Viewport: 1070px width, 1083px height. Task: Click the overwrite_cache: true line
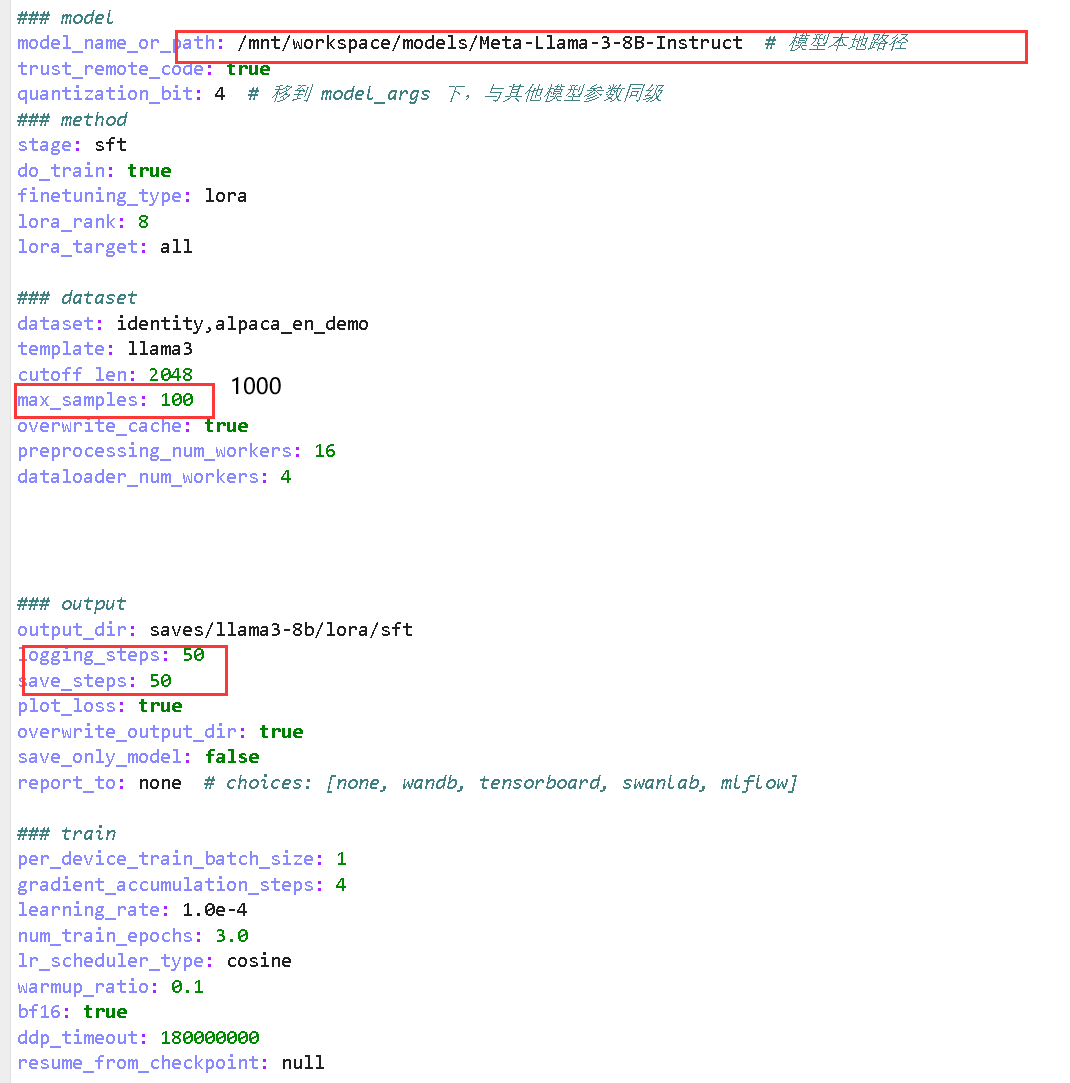133,425
